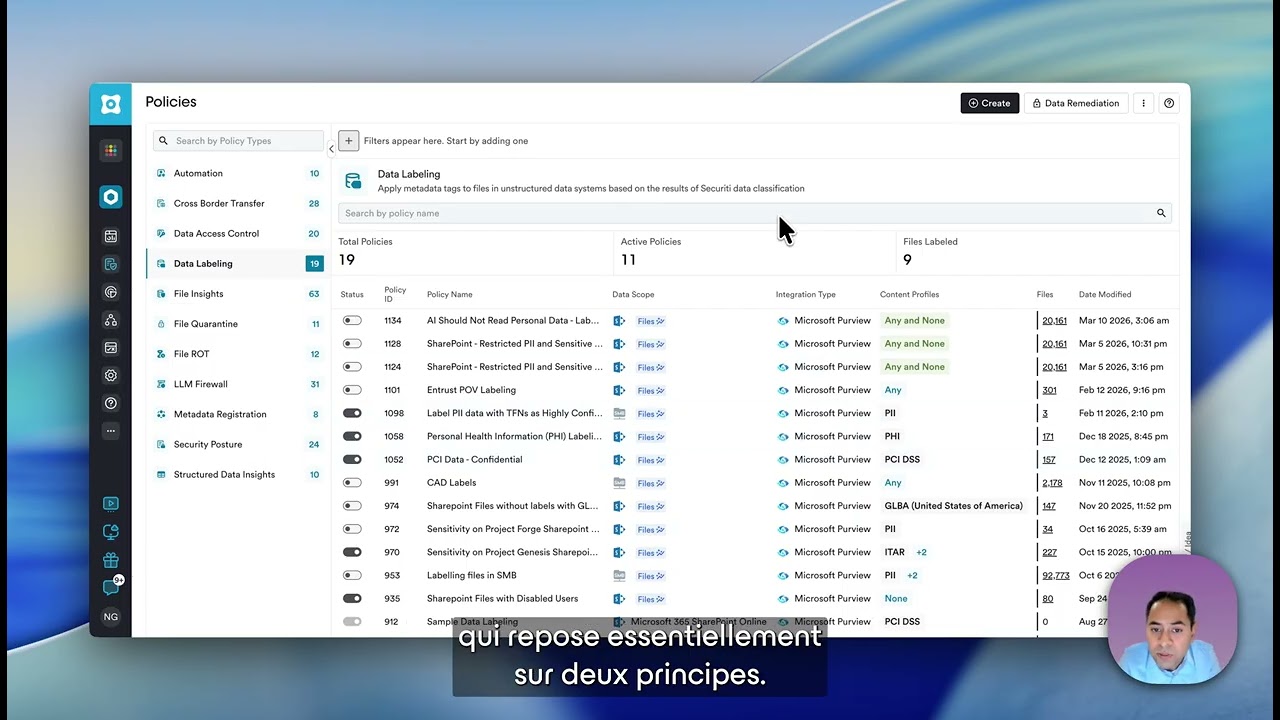Click the GLBA (United States of America) profile

click(954, 506)
